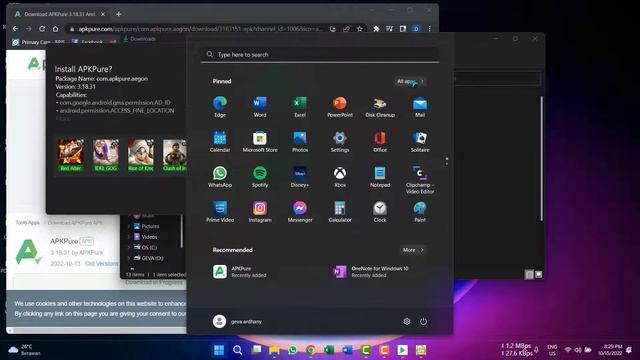Open Calendar pinned app
Image resolution: width=640 pixels, height=360 pixels.
[x=220, y=142]
